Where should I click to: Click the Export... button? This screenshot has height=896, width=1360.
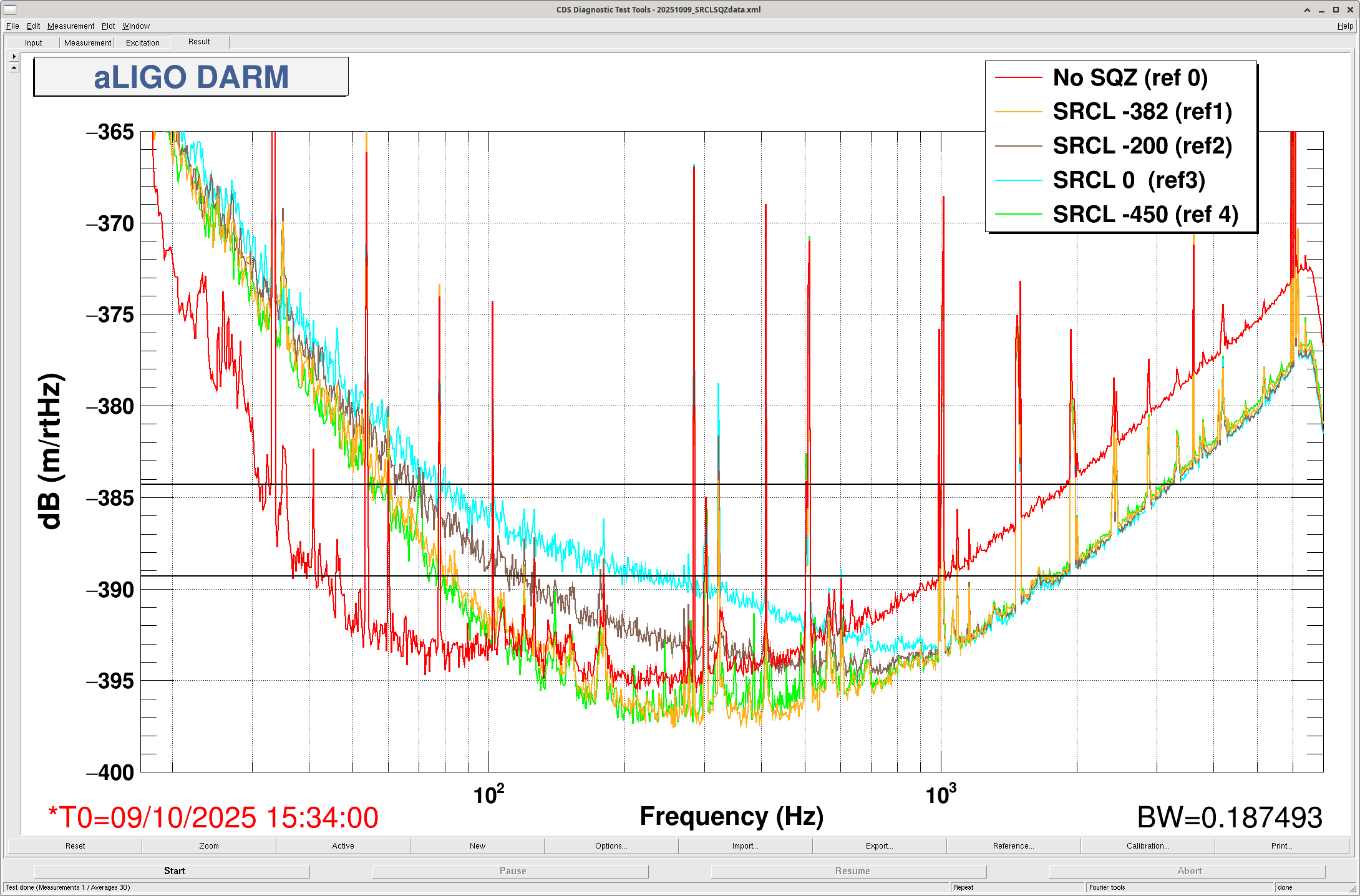point(879,846)
